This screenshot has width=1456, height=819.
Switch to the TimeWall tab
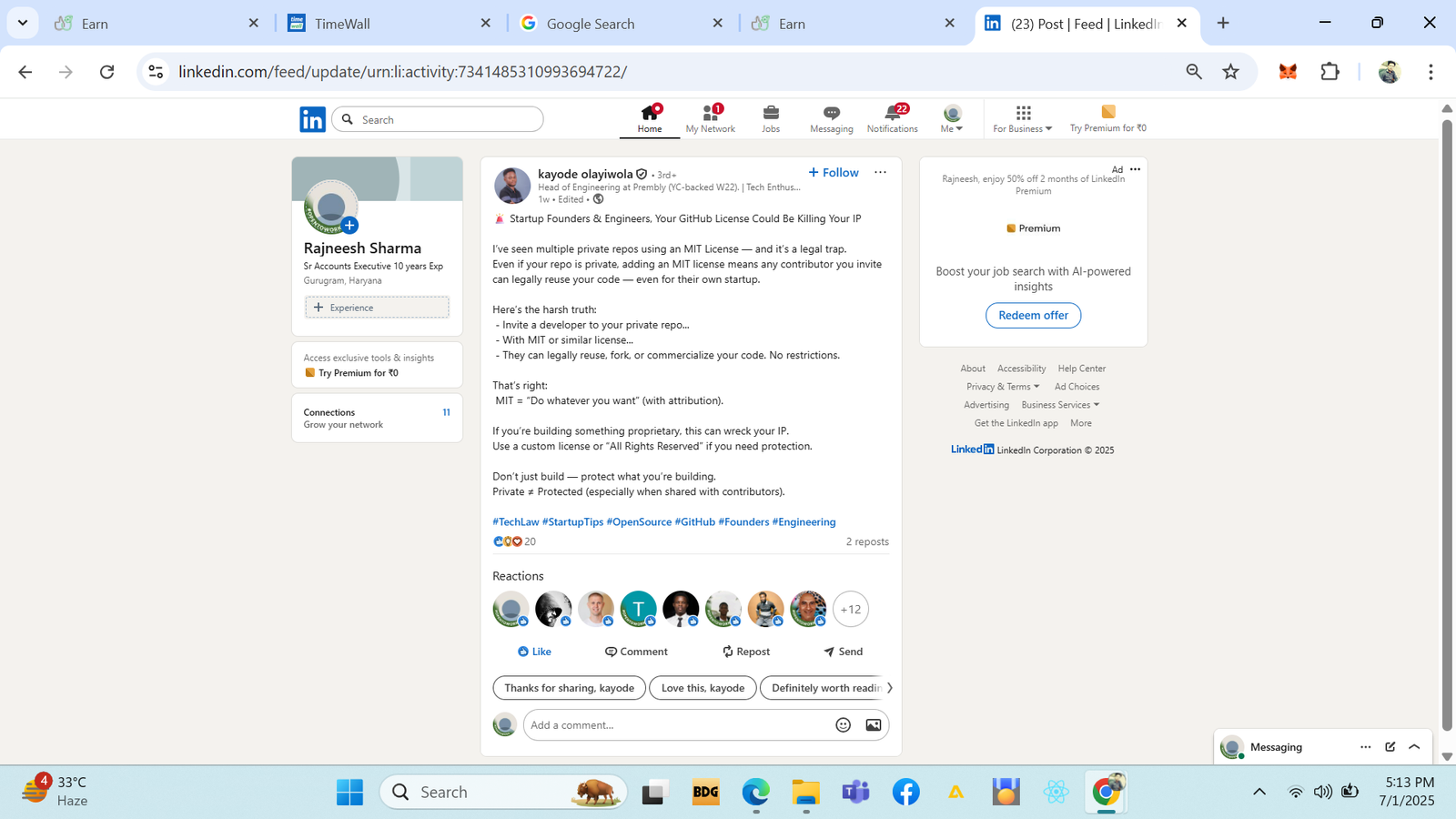pyautogui.click(x=389, y=24)
